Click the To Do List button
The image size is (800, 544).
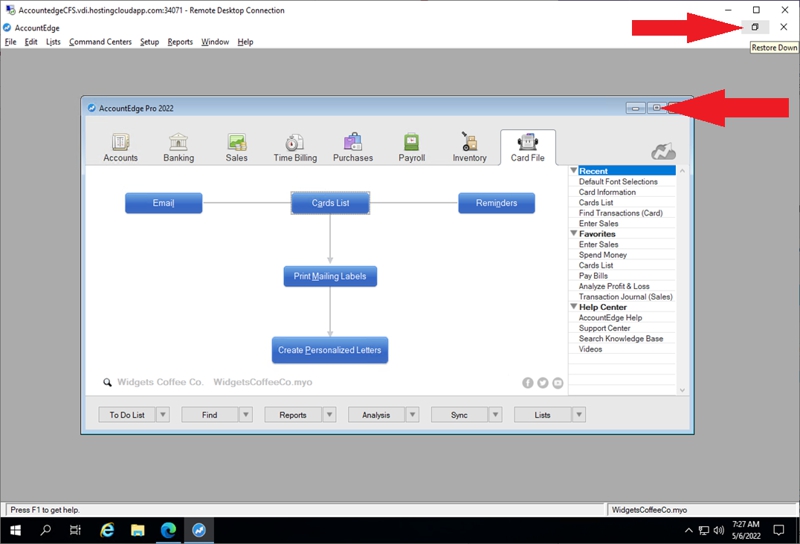tap(127, 414)
